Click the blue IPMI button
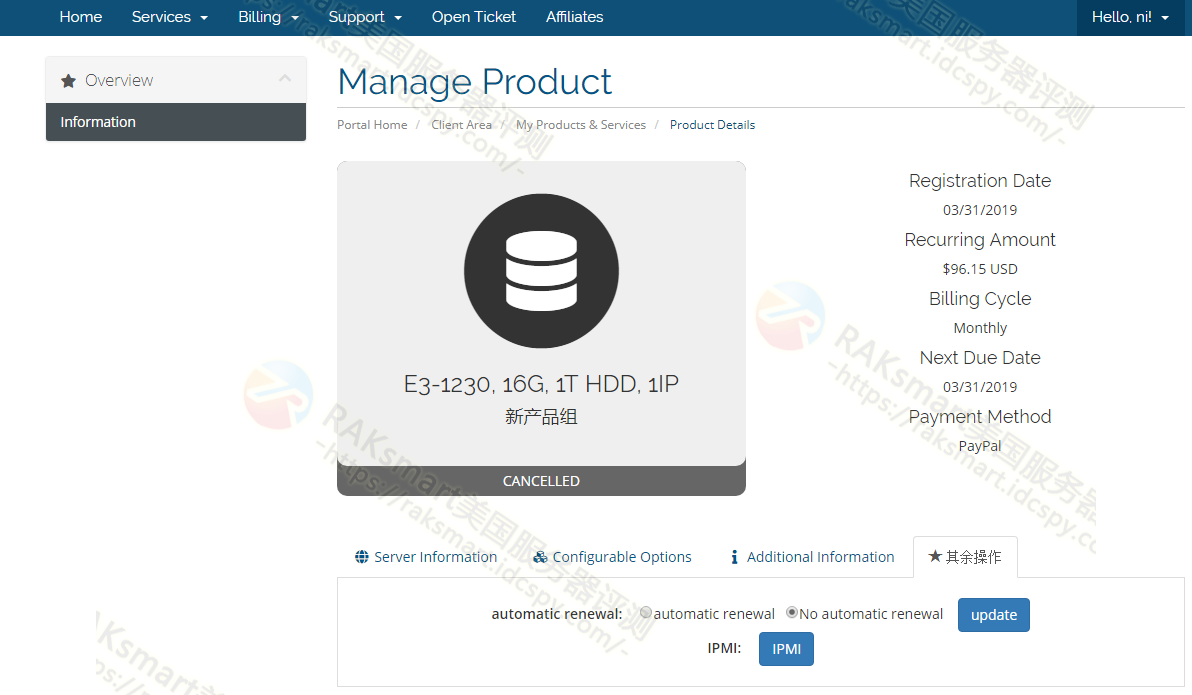Viewport: 1192px width, 695px height. (786, 649)
